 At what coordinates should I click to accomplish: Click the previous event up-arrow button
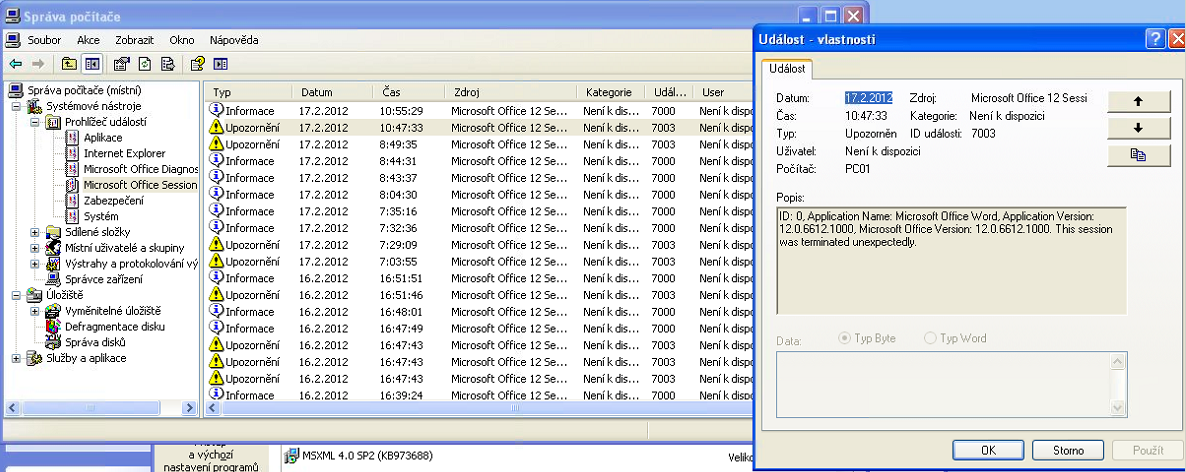point(1138,101)
